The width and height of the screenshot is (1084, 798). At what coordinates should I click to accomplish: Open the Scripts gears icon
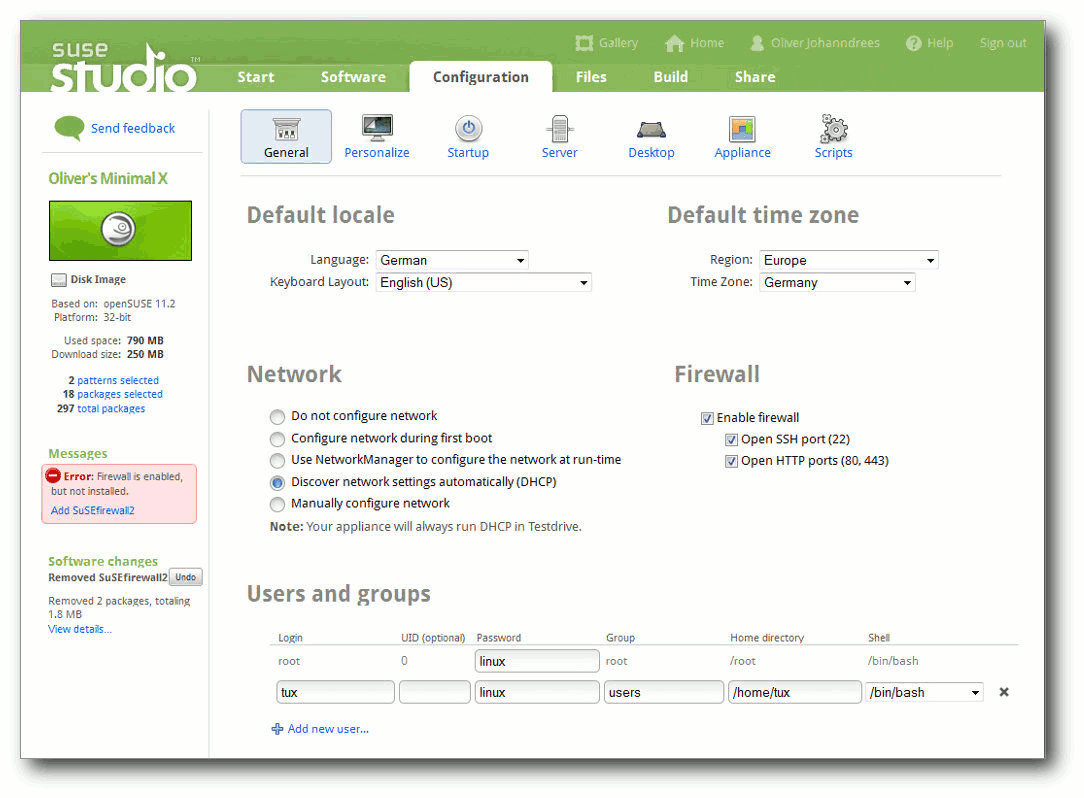(834, 129)
